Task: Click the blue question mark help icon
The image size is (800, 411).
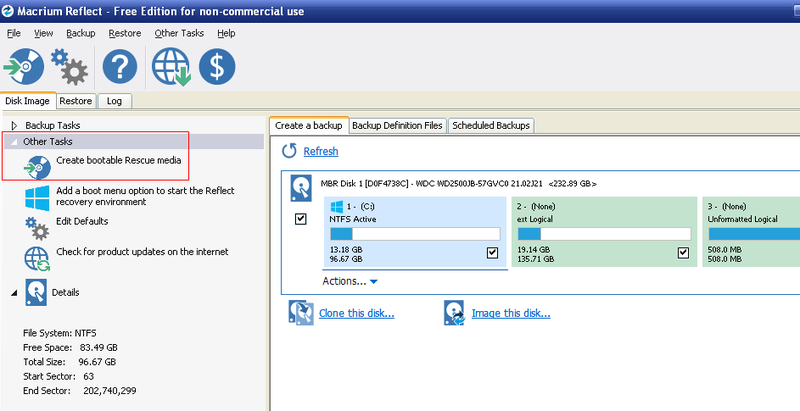Action: 120,67
